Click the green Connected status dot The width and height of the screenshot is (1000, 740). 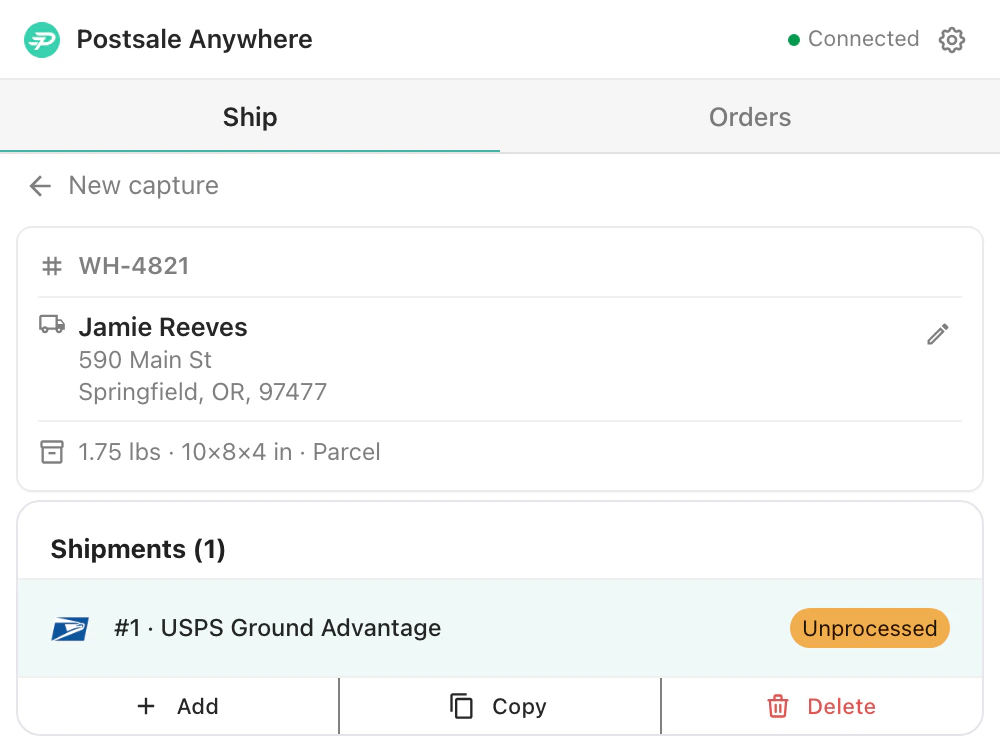tap(794, 40)
